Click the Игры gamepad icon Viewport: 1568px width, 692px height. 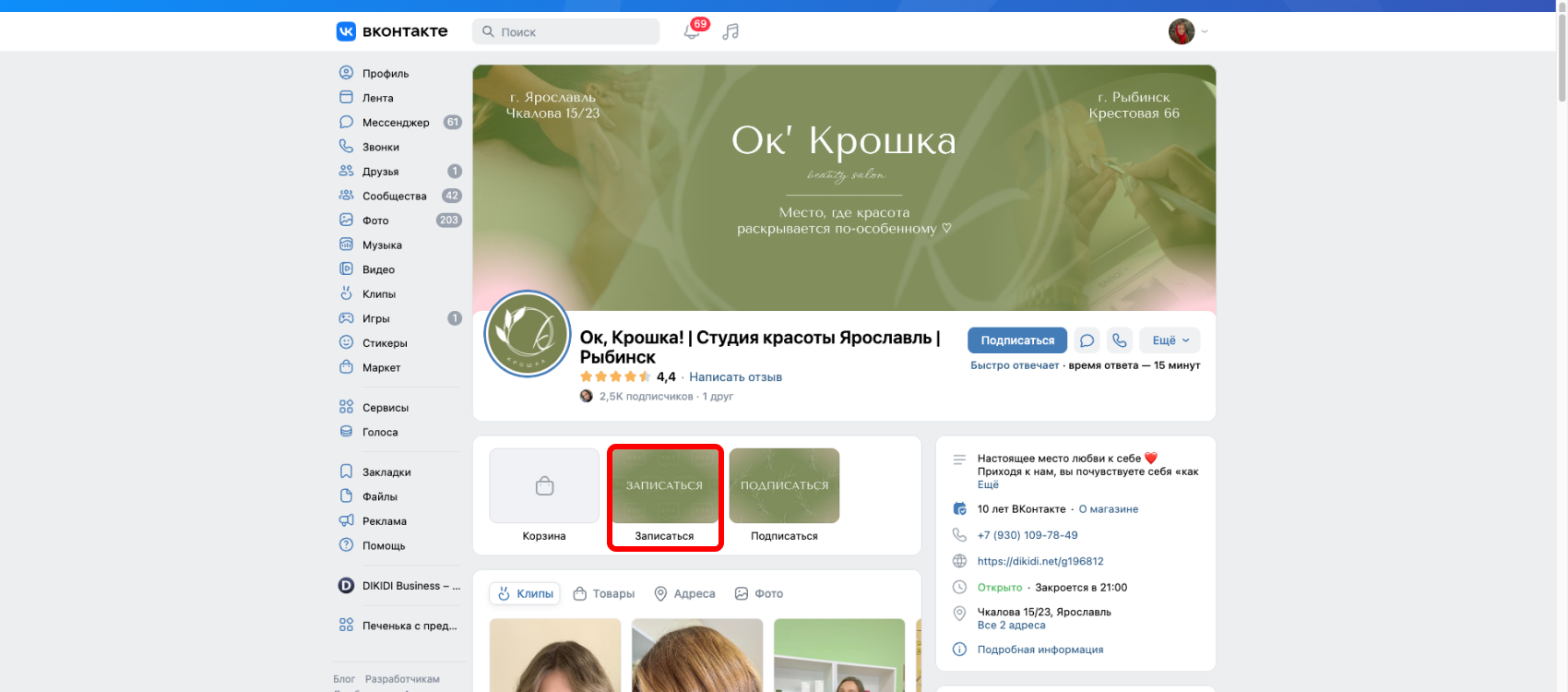click(346, 318)
